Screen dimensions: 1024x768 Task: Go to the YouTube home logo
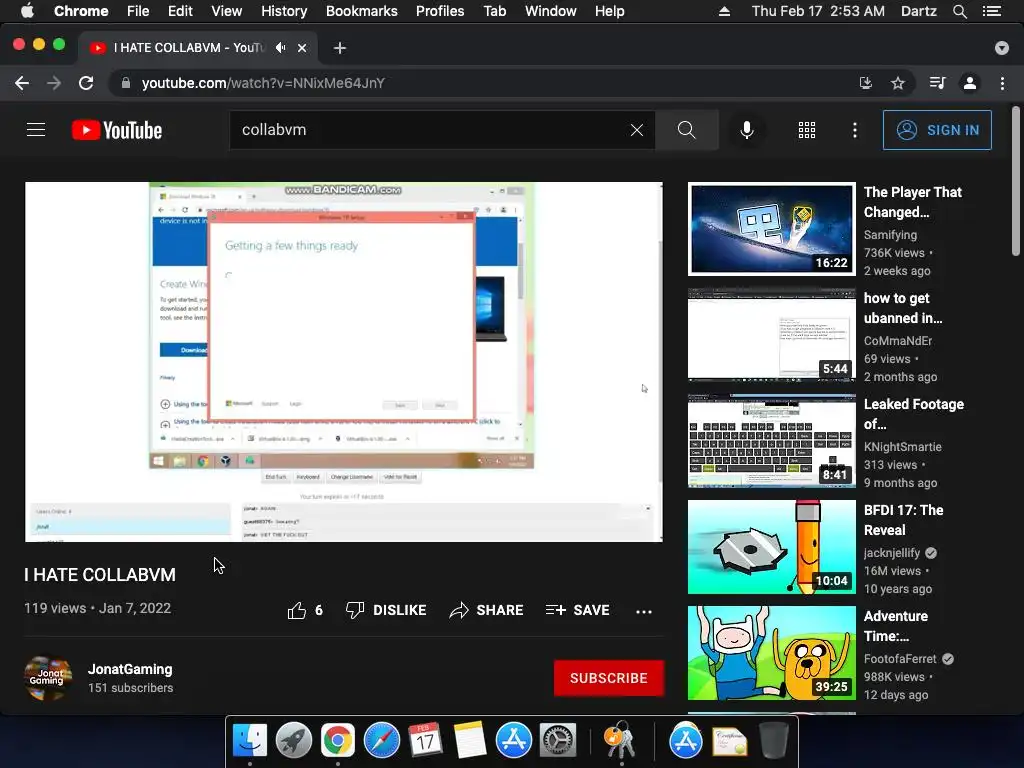pos(117,130)
